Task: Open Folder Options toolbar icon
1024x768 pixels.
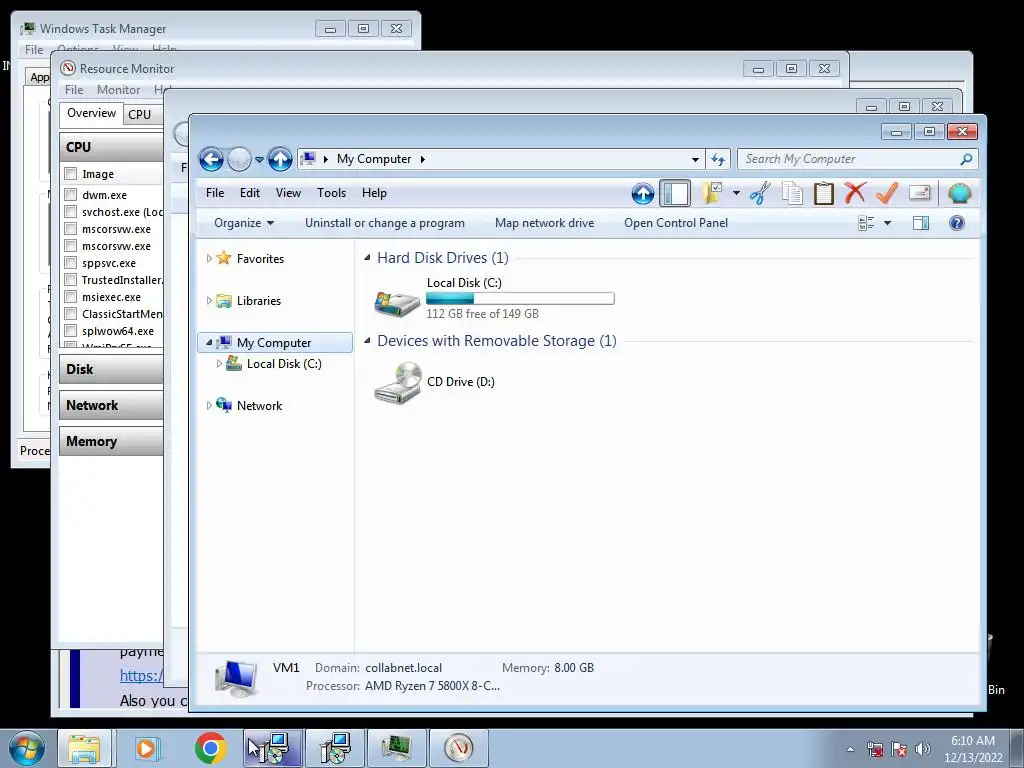Action: 712,193
